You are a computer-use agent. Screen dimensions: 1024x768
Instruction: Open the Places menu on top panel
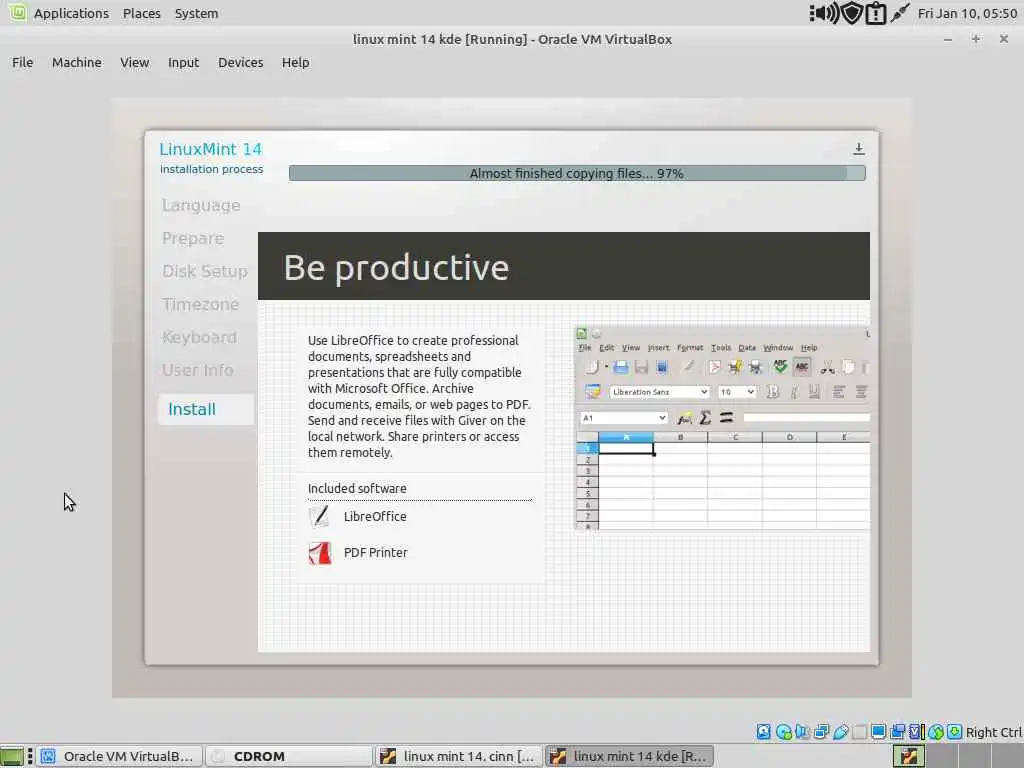[x=142, y=13]
